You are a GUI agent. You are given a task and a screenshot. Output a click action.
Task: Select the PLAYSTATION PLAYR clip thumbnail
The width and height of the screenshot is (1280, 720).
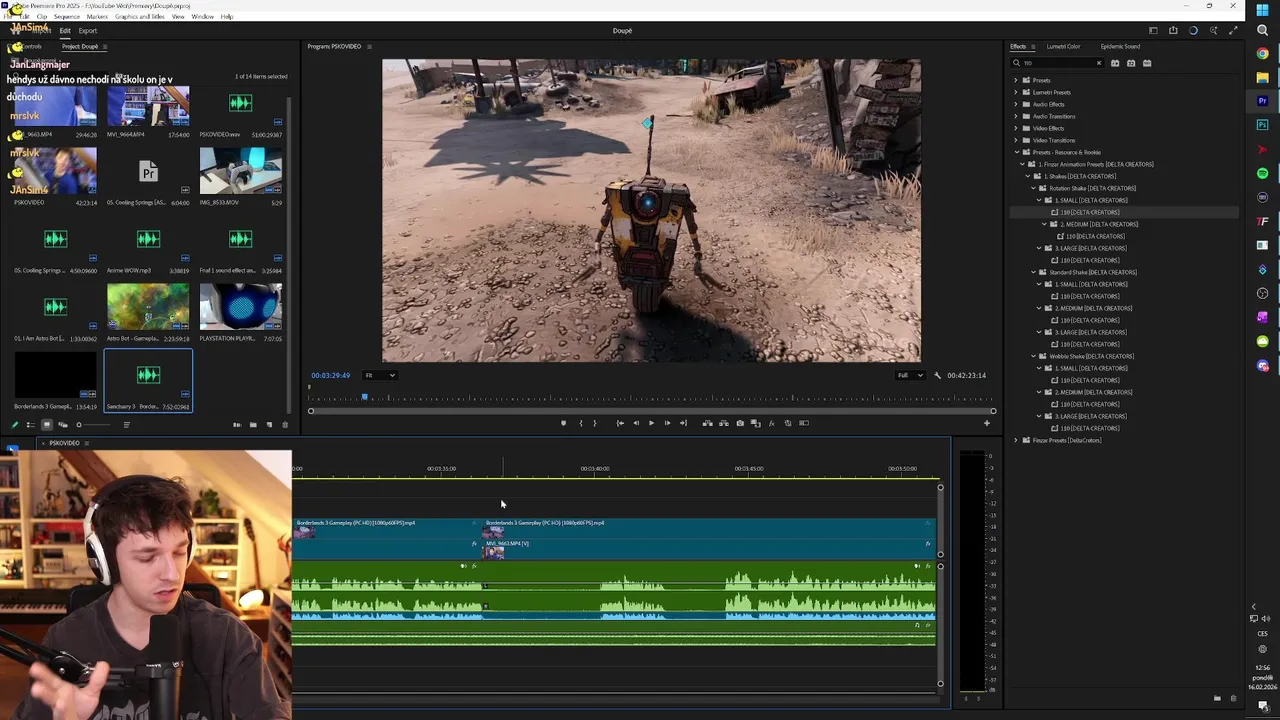pos(240,306)
